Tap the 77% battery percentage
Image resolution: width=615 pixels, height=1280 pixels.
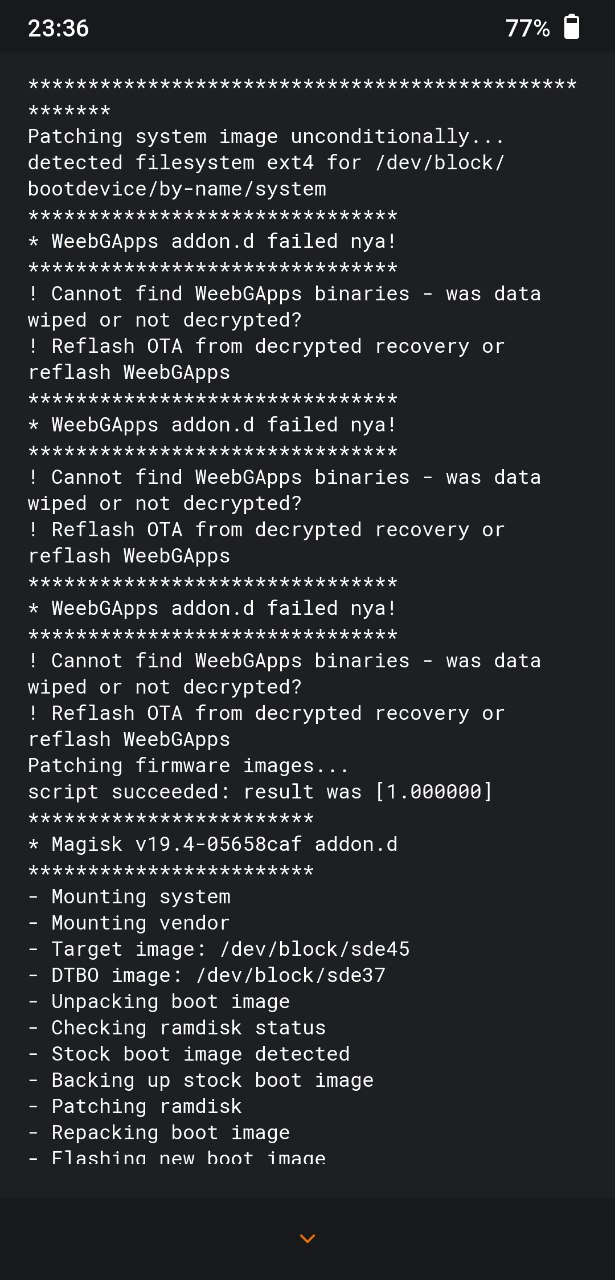coord(528,28)
